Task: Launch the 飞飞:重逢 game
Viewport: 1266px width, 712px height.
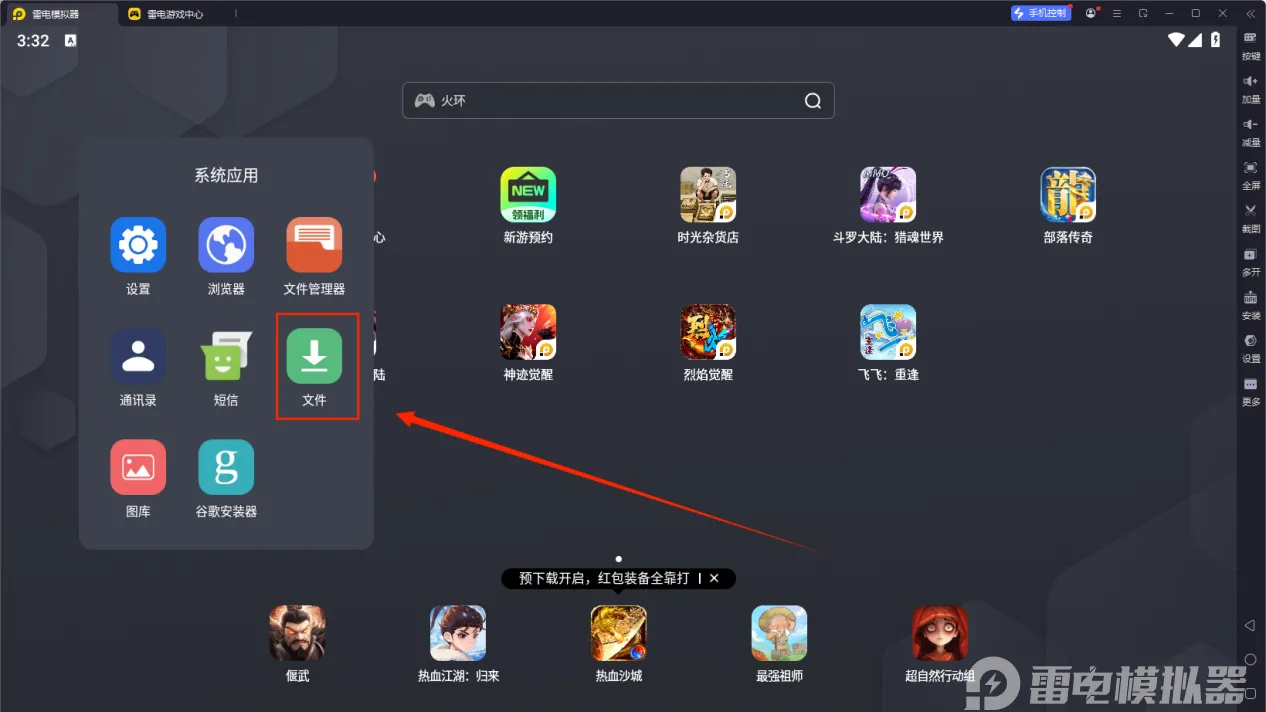Action: pos(888,332)
